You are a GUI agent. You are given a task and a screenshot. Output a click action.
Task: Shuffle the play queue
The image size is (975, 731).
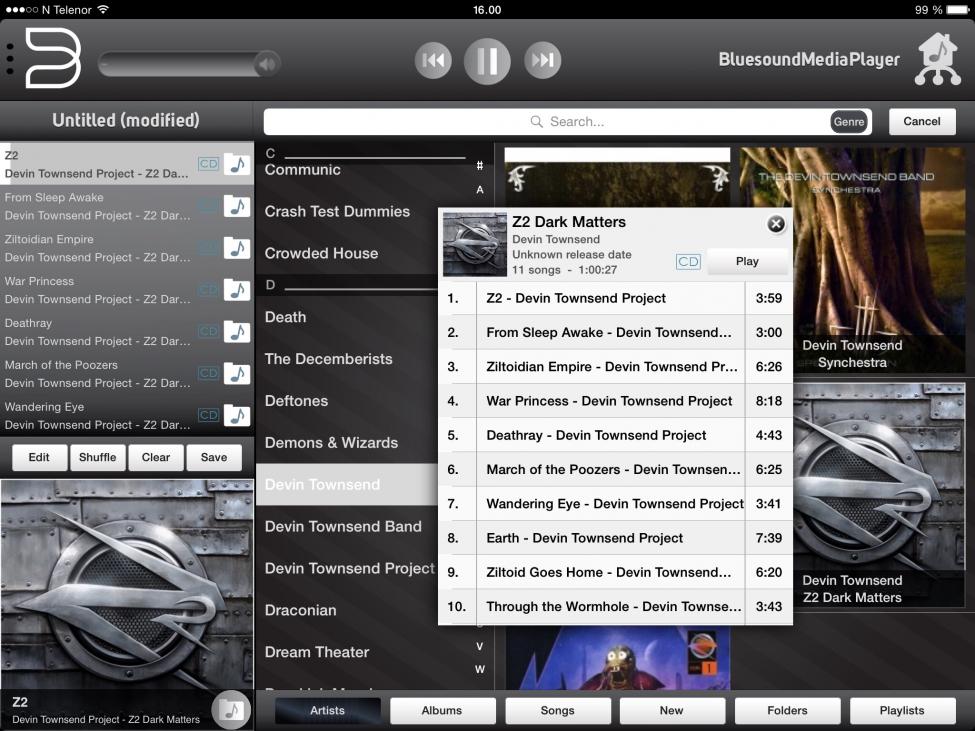pyautogui.click(x=98, y=457)
